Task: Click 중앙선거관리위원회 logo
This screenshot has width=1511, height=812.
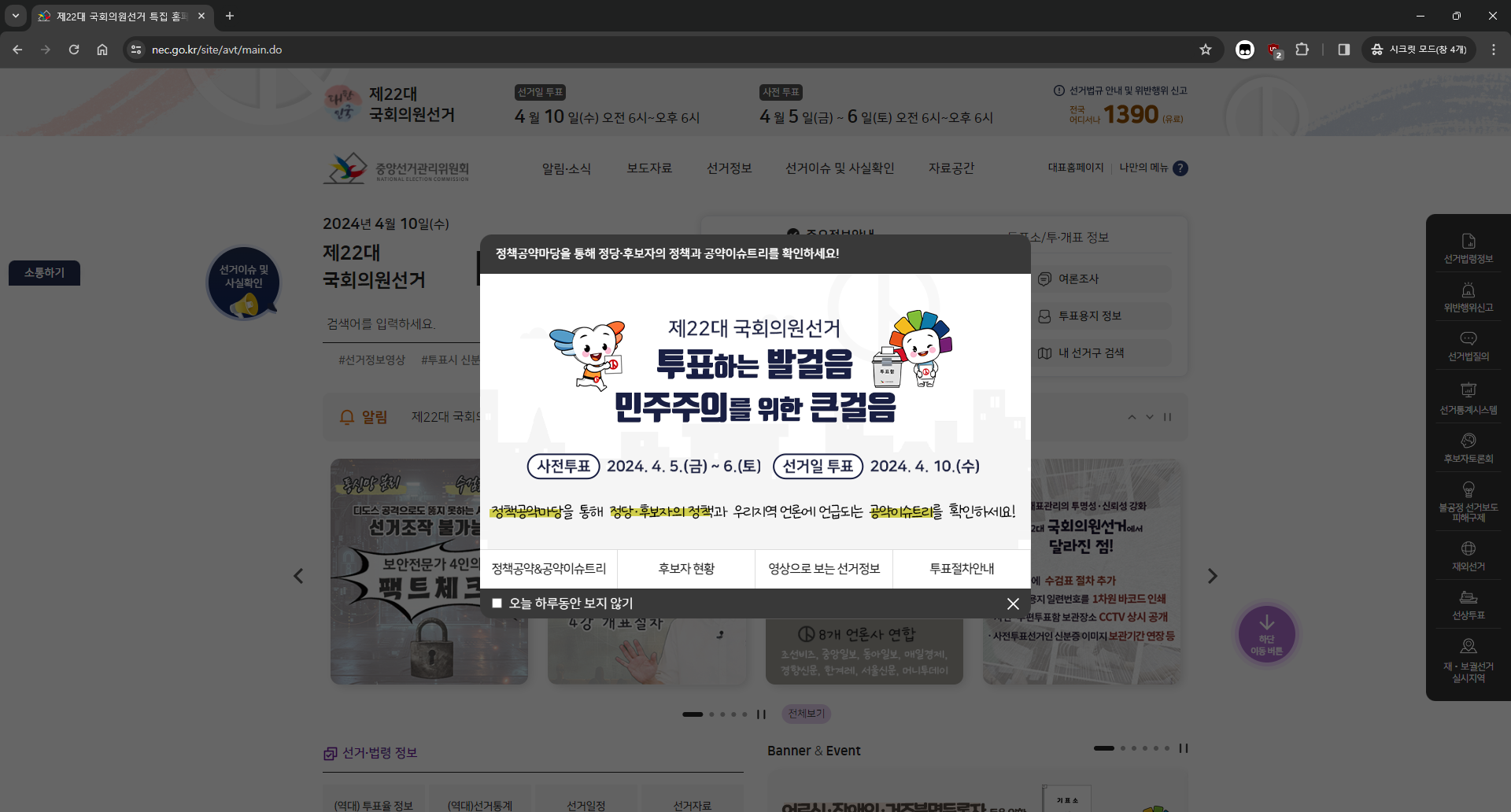Action: point(396,168)
